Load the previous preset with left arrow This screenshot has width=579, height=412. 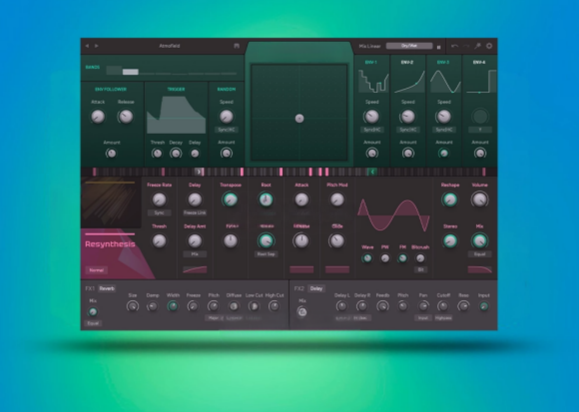87,46
